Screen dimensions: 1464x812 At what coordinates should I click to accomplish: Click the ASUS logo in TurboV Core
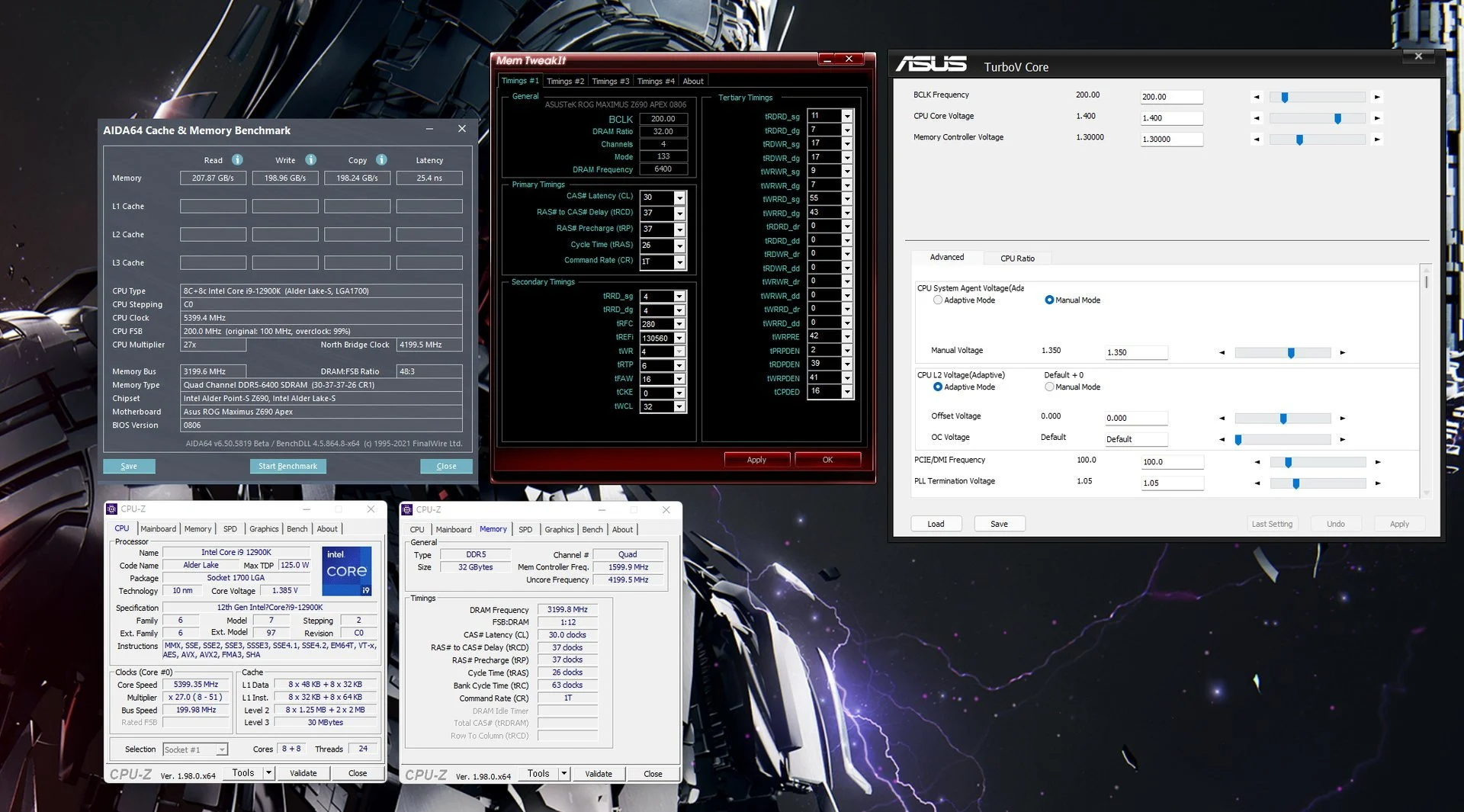point(931,64)
